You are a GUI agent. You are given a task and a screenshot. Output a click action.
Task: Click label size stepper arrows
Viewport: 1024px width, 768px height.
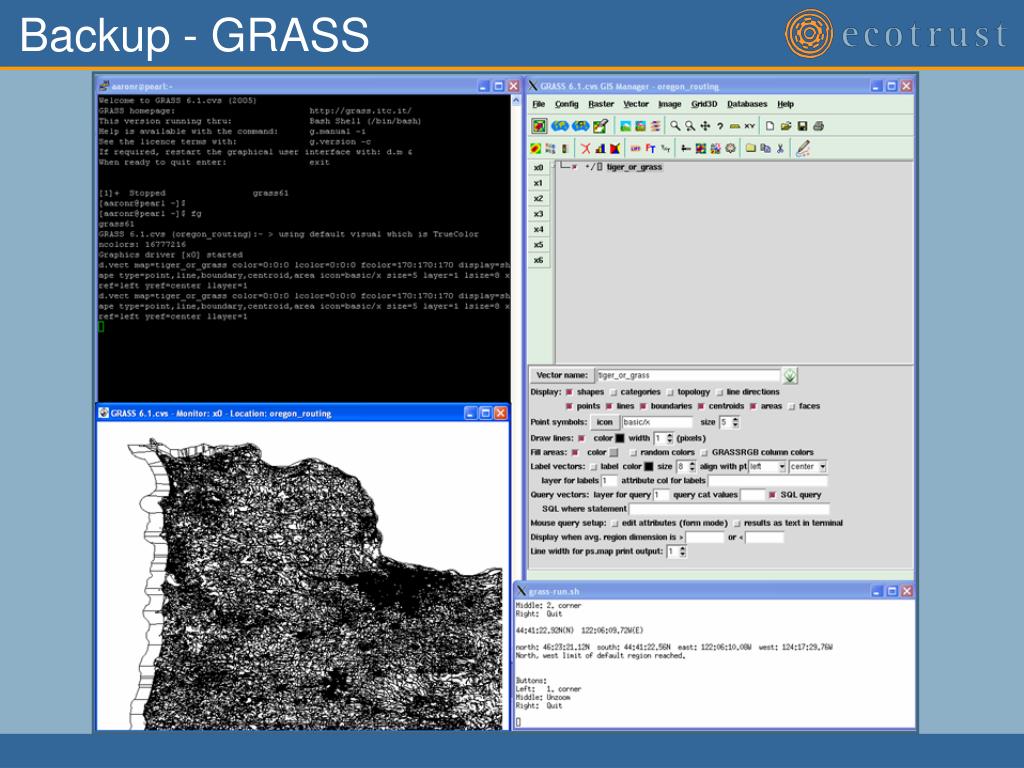pyautogui.click(x=692, y=466)
